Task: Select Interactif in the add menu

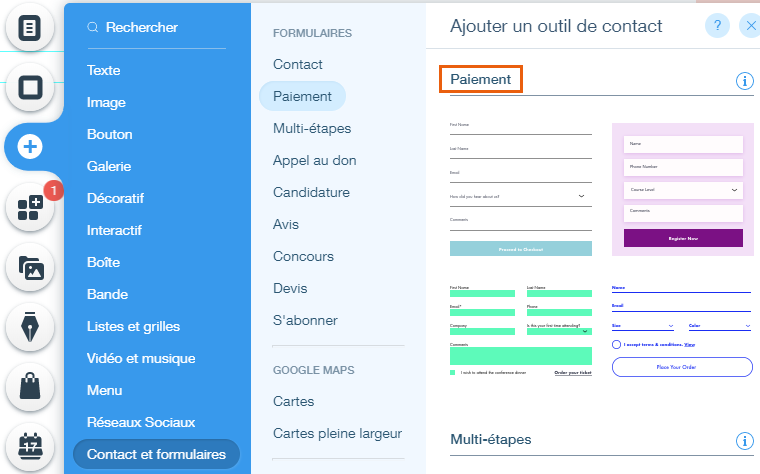Action: [114, 230]
